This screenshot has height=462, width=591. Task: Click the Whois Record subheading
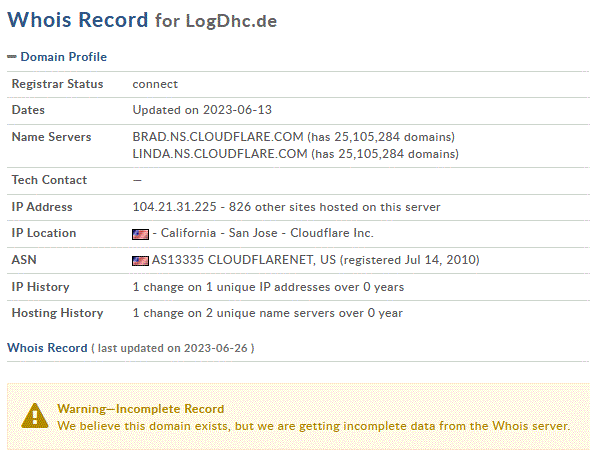click(x=47, y=348)
